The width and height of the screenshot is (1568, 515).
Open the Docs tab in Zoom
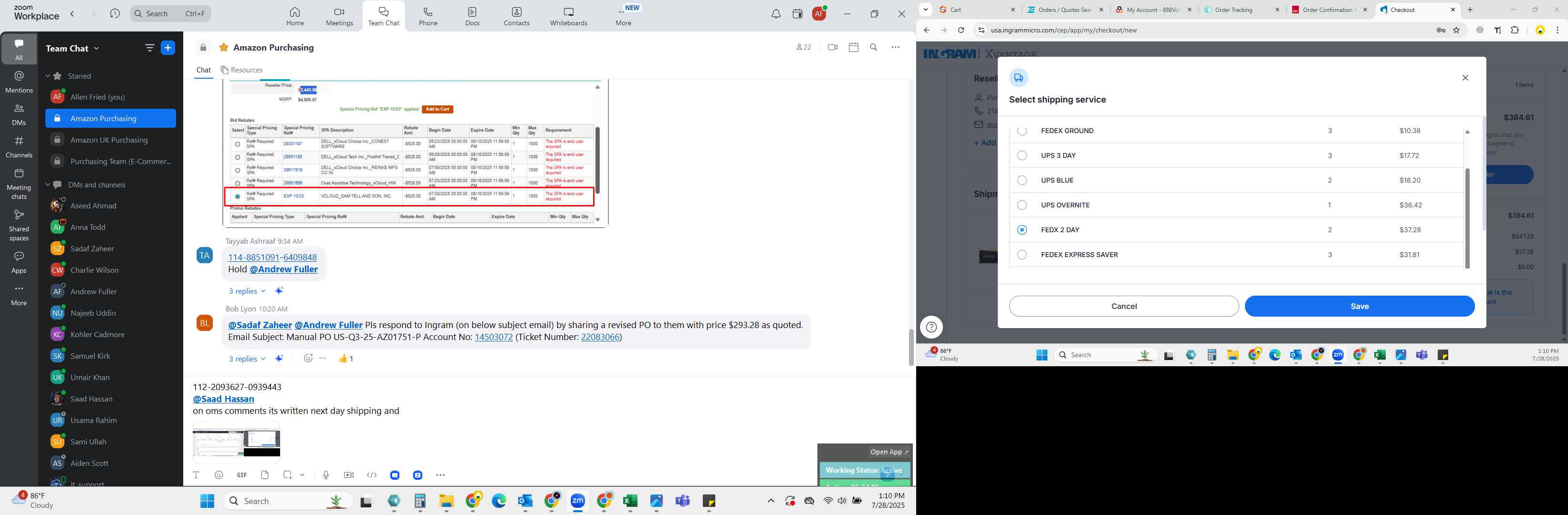[x=472, y=16]
